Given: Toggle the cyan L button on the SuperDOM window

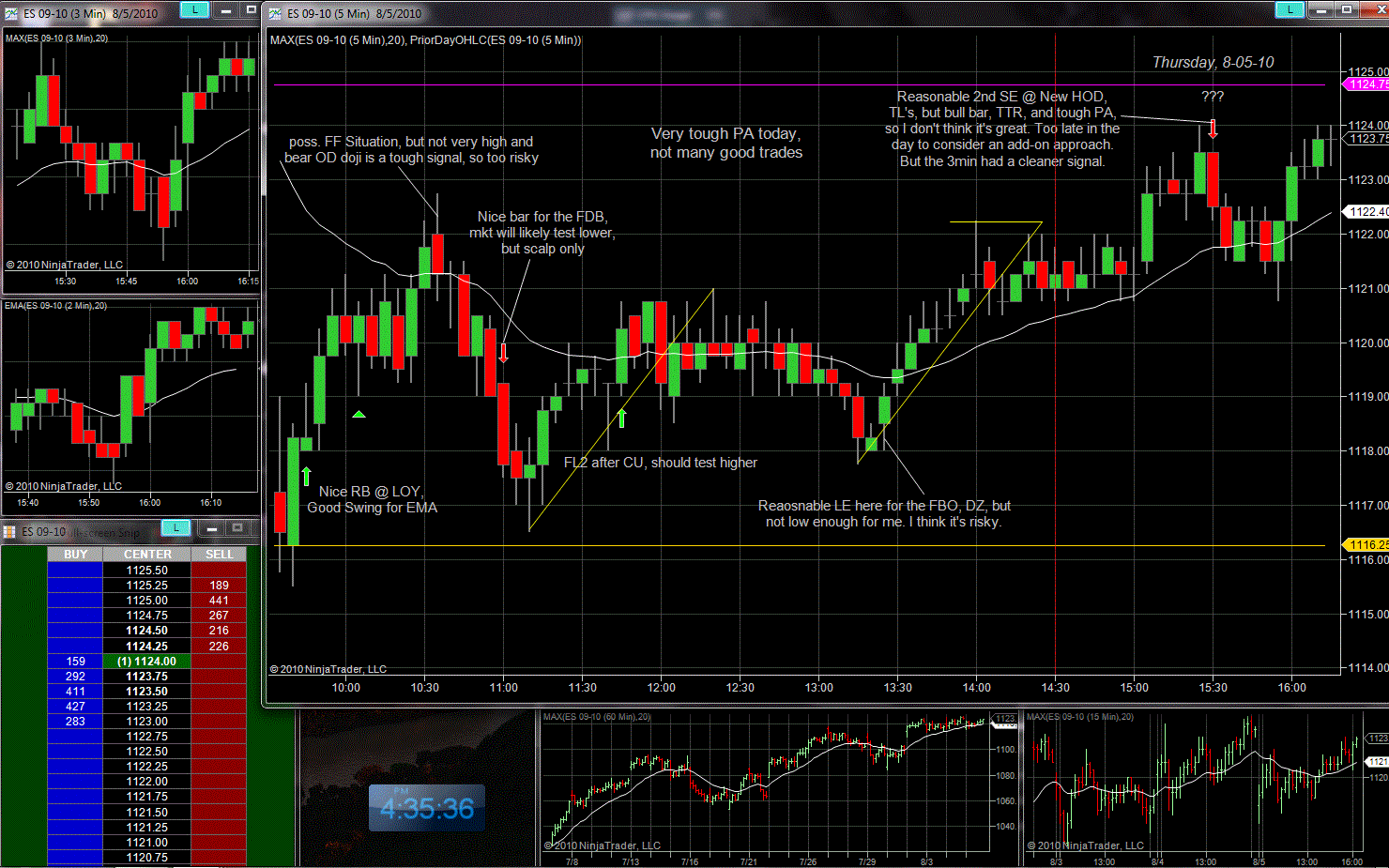Looking at the screenshot, I should (176, 528).
